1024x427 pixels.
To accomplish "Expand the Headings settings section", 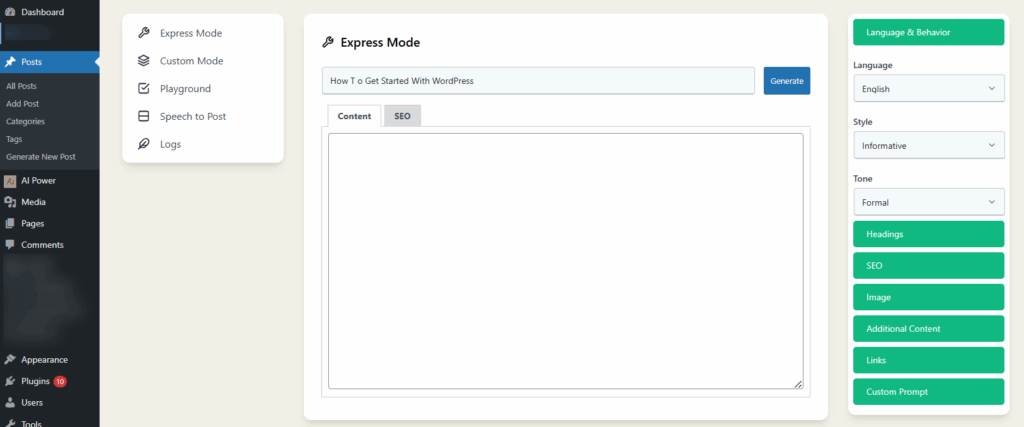I will click(929, 234).
